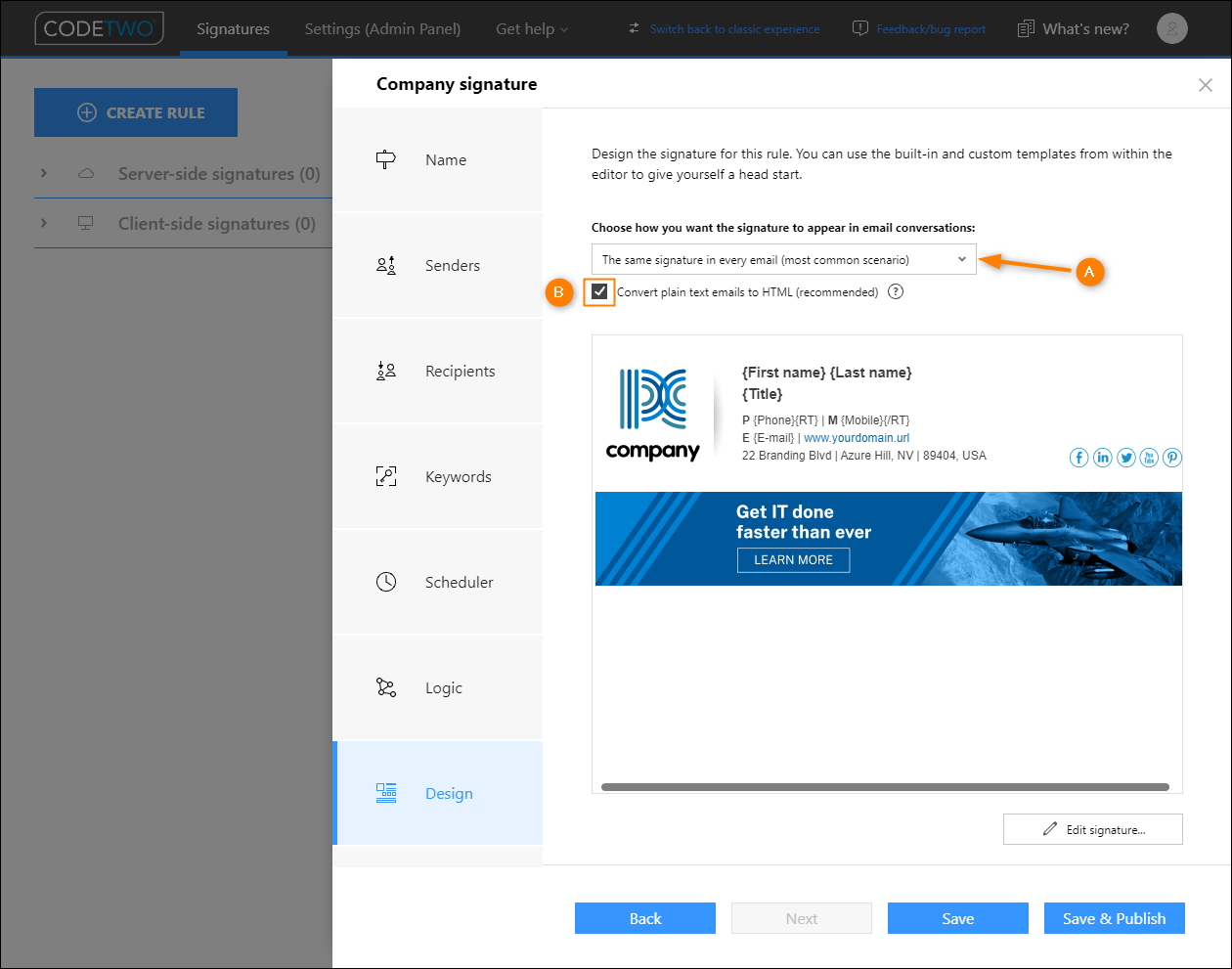Click the help question mark icon
The image size is (1232, 969).
click(896, 291)
